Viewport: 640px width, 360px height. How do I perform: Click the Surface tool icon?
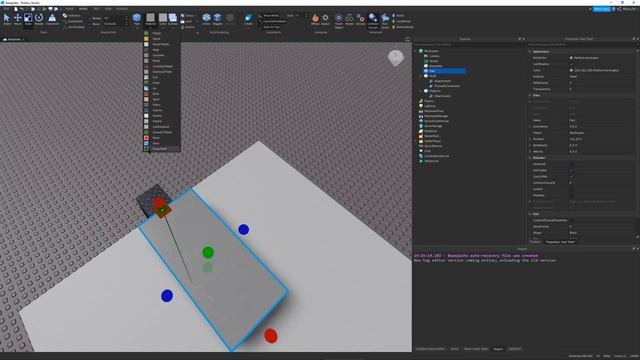[x=173, y=19]
